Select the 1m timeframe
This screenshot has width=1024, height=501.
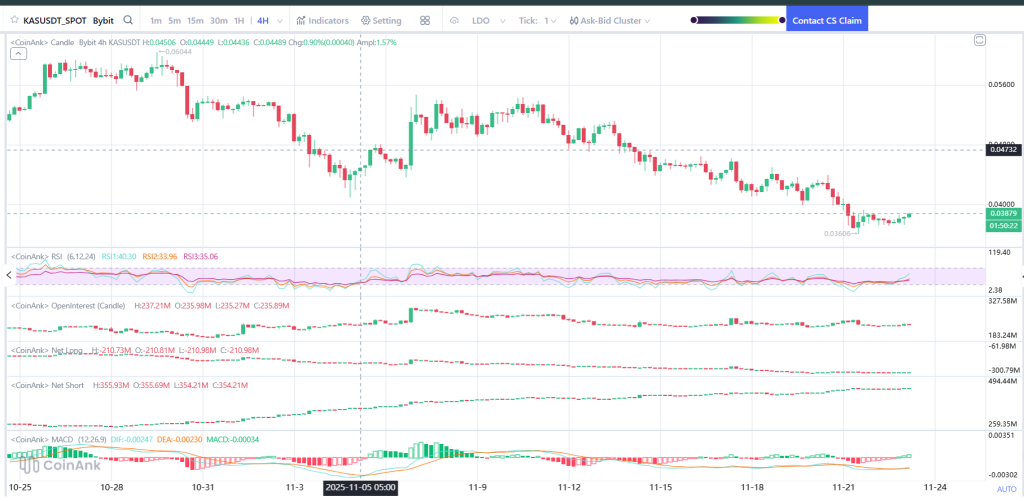tap(155, 20)
